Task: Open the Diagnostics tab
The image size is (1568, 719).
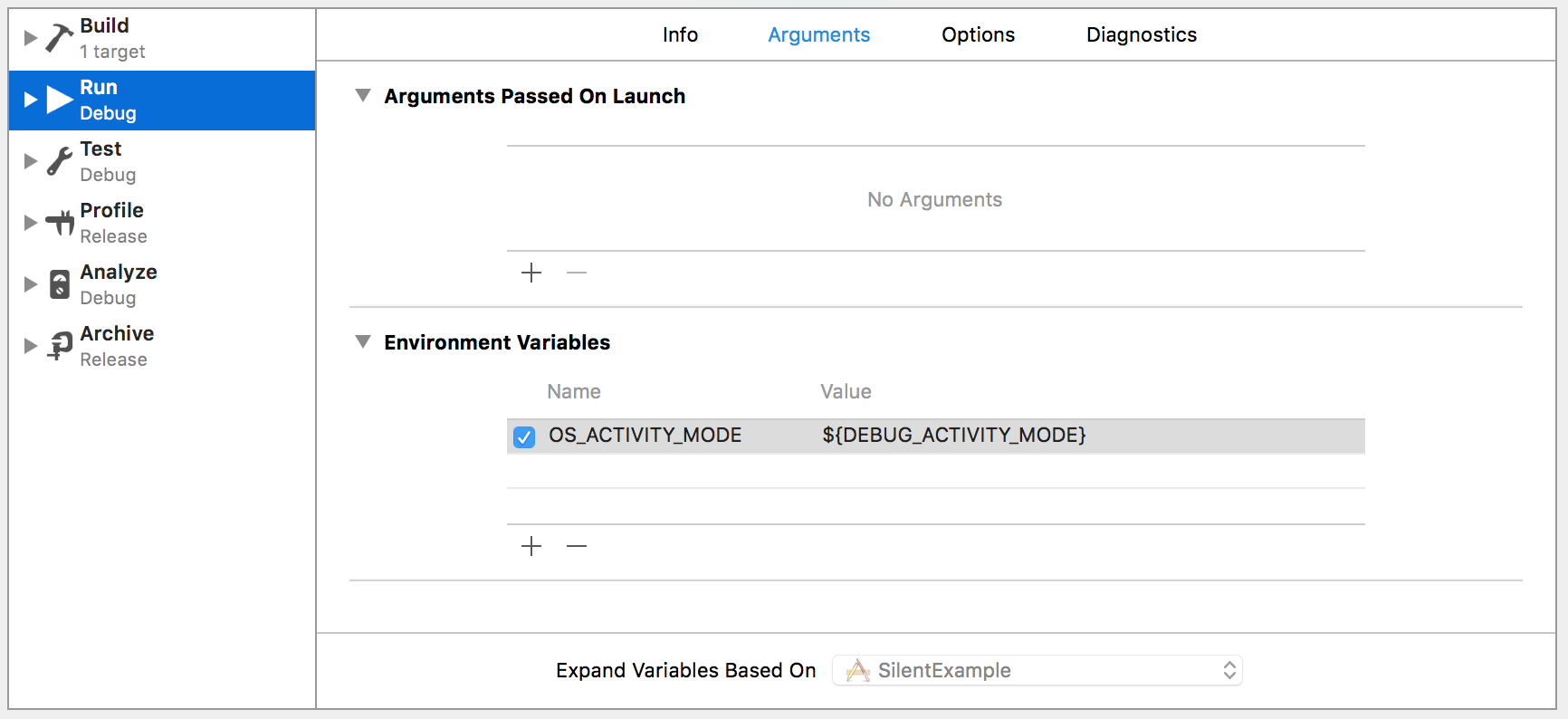Action: [x=1141, y=34]
